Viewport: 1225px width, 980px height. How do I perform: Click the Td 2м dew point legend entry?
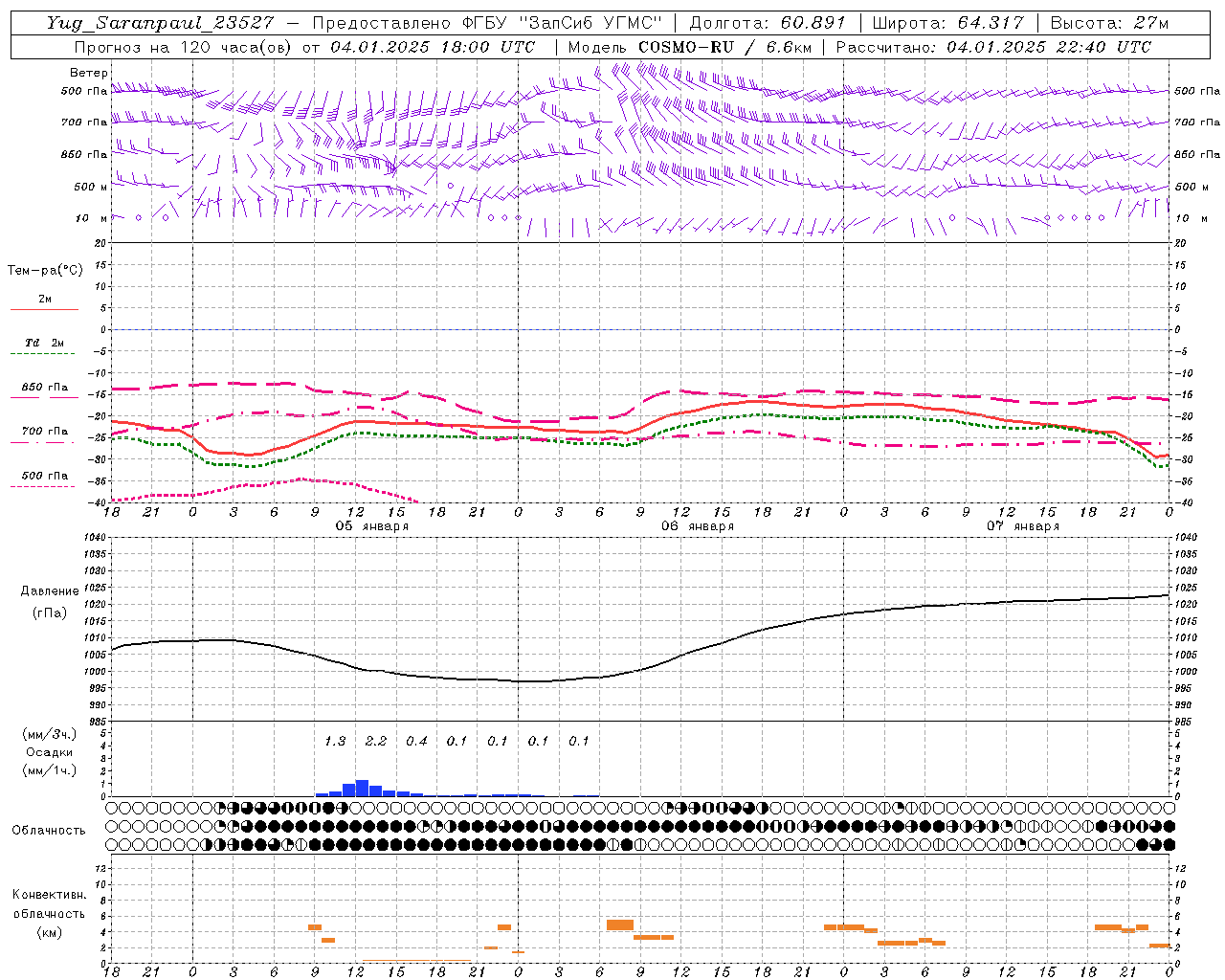click(45, 343)
